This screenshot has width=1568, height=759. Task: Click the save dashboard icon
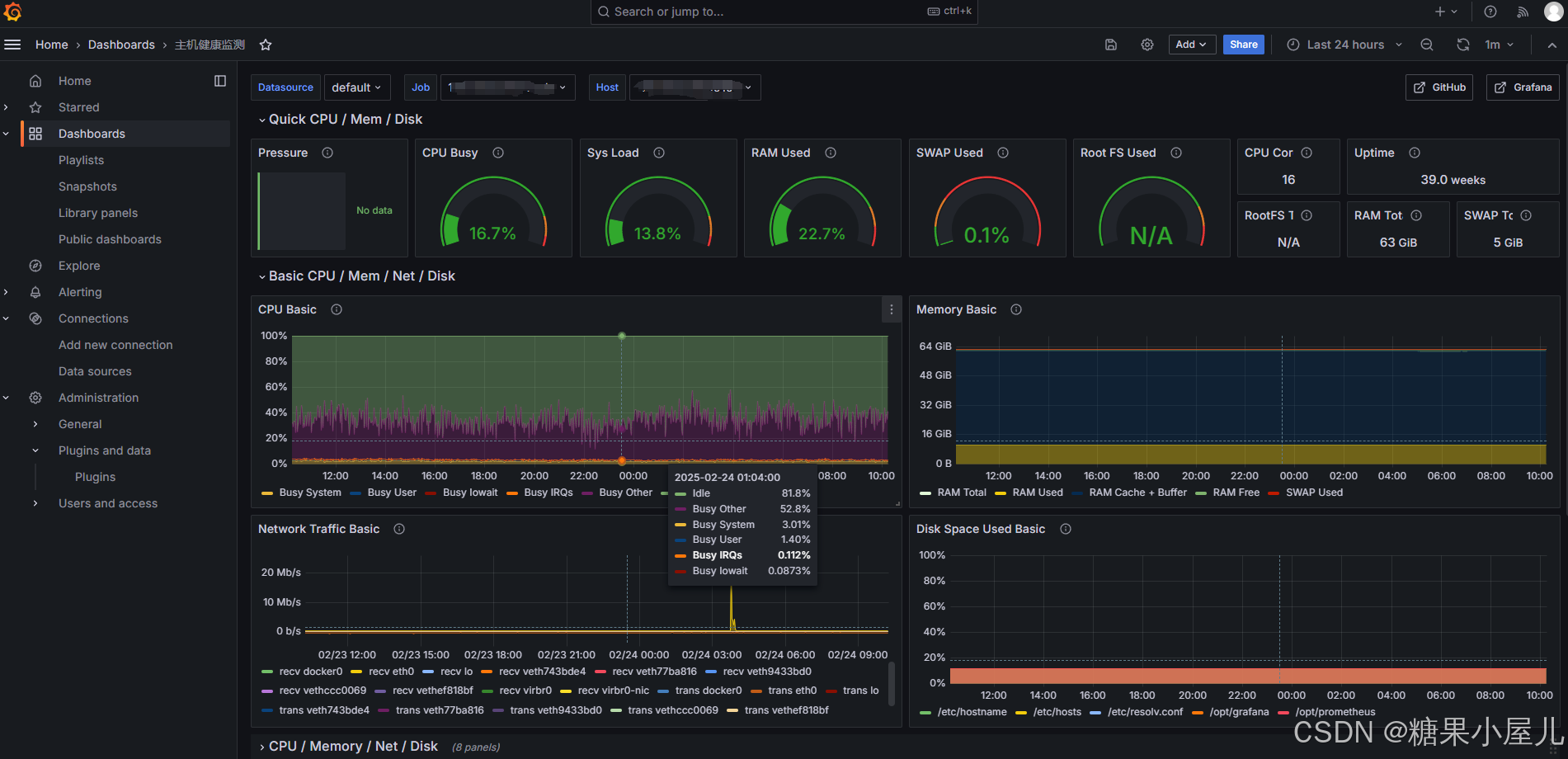tap(1110, 45)
